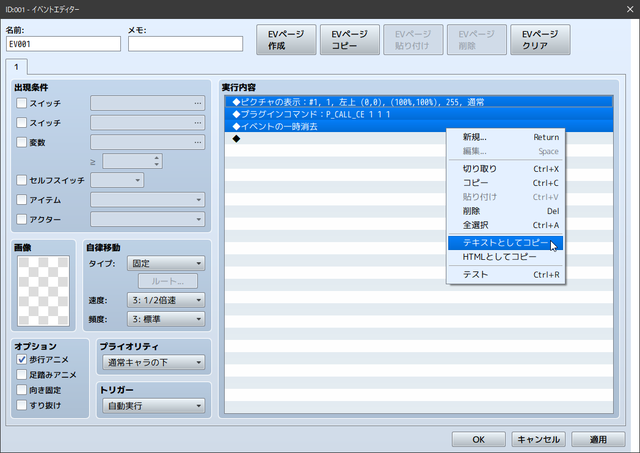The width and height of the screenshot is (640, 453).
Task: Click the EVページ作成 button
Action: [286, 40]
